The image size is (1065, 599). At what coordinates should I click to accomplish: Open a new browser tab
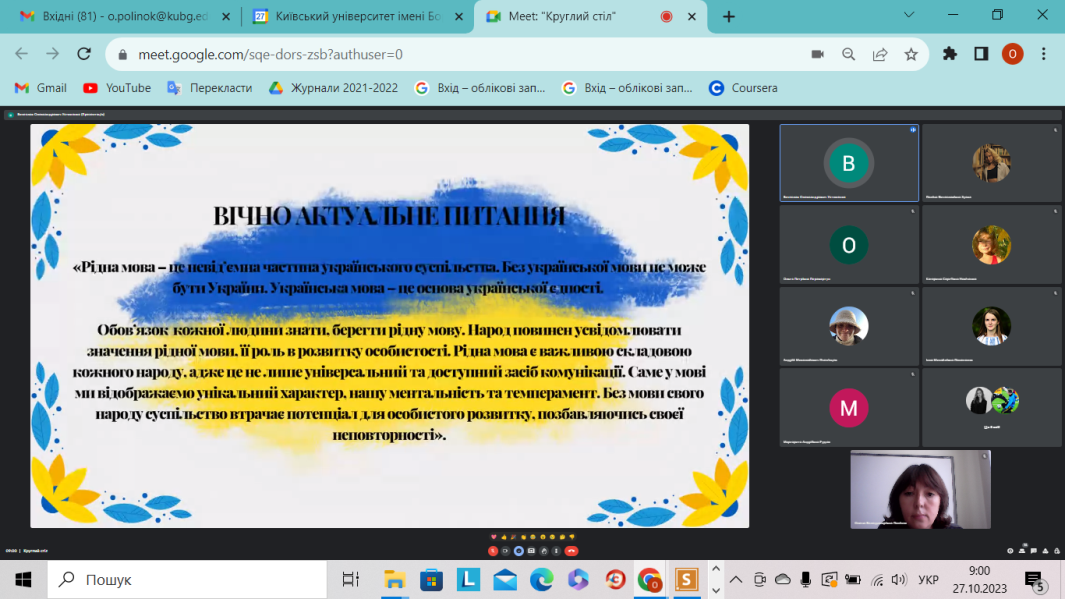729,16
